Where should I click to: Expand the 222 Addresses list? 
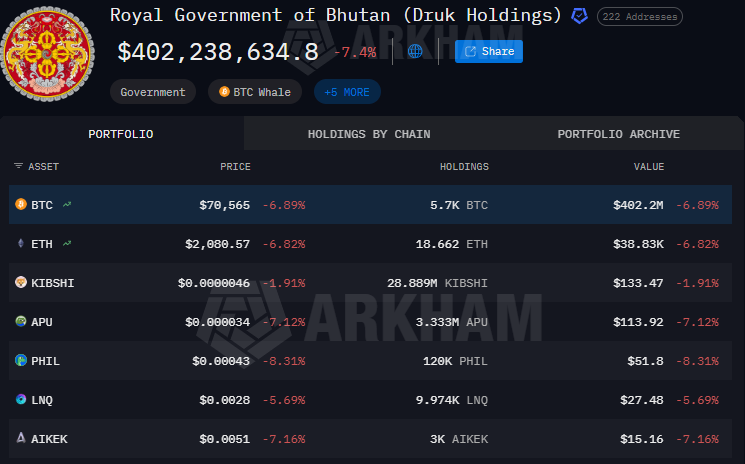pyautogui.click(x=640, y=17)
